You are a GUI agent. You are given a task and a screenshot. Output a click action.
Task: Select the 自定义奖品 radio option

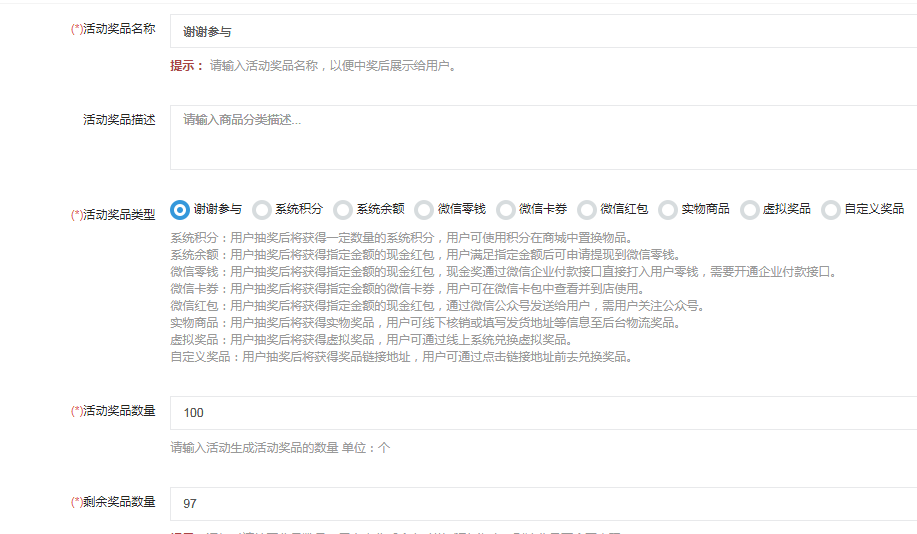pos(830,209)
